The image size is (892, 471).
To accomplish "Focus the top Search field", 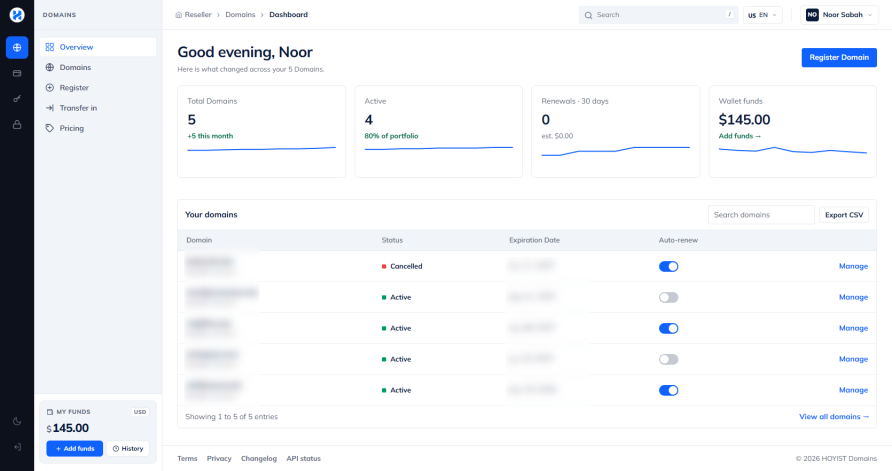I will click(658, 15).
